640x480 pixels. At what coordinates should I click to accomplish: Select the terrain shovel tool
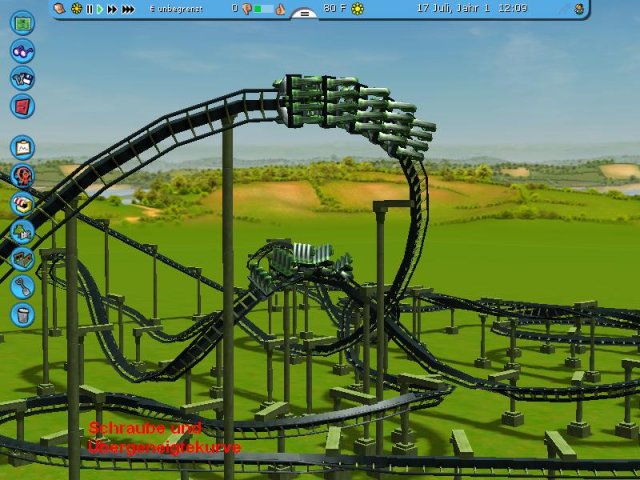22,287
